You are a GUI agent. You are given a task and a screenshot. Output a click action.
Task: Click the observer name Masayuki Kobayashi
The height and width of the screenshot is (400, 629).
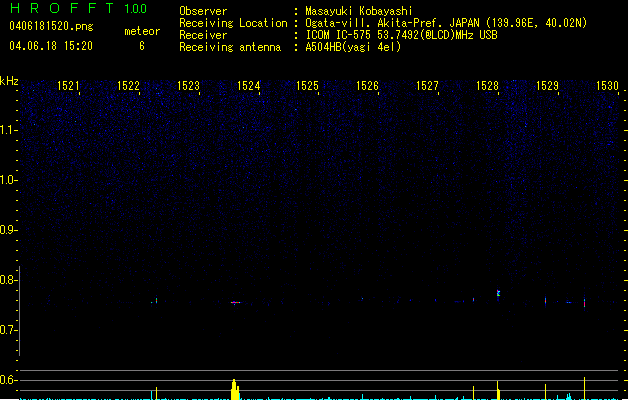359,11
